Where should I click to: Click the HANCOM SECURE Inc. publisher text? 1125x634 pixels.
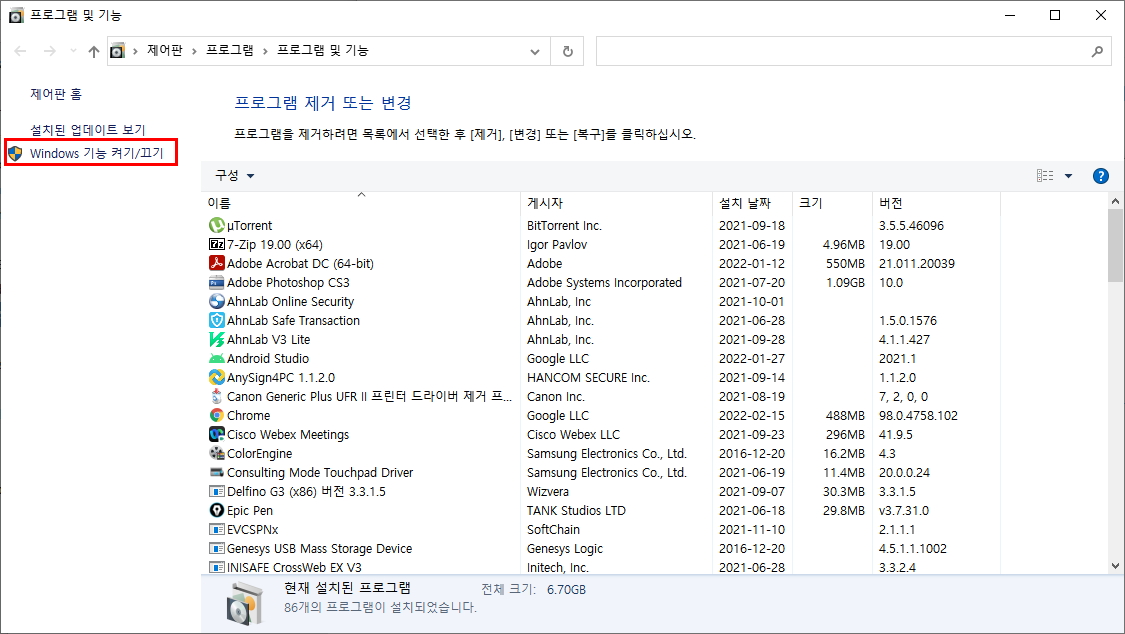pos(588,377)
